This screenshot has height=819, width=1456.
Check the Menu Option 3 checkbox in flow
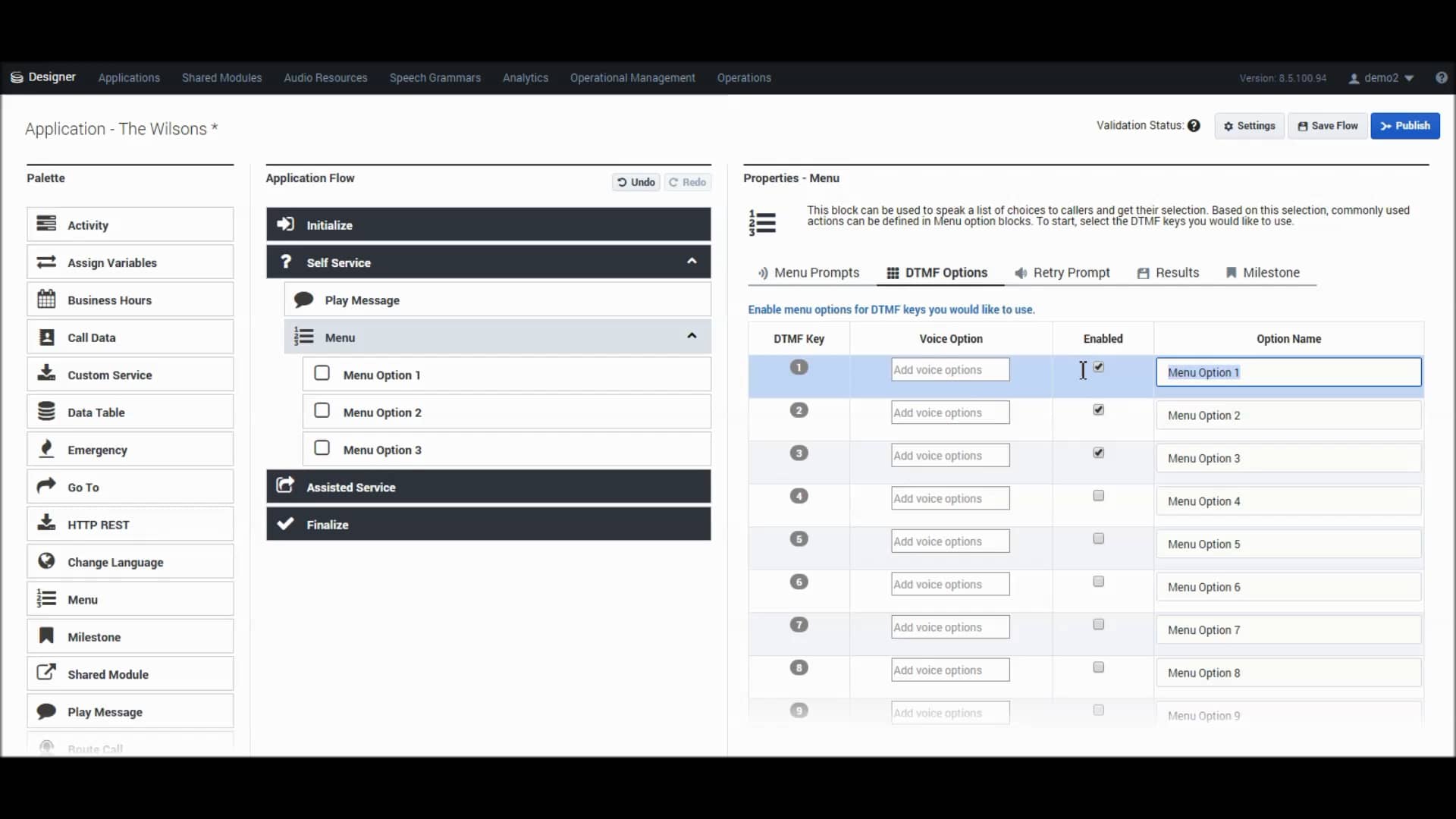coord(322,448)
